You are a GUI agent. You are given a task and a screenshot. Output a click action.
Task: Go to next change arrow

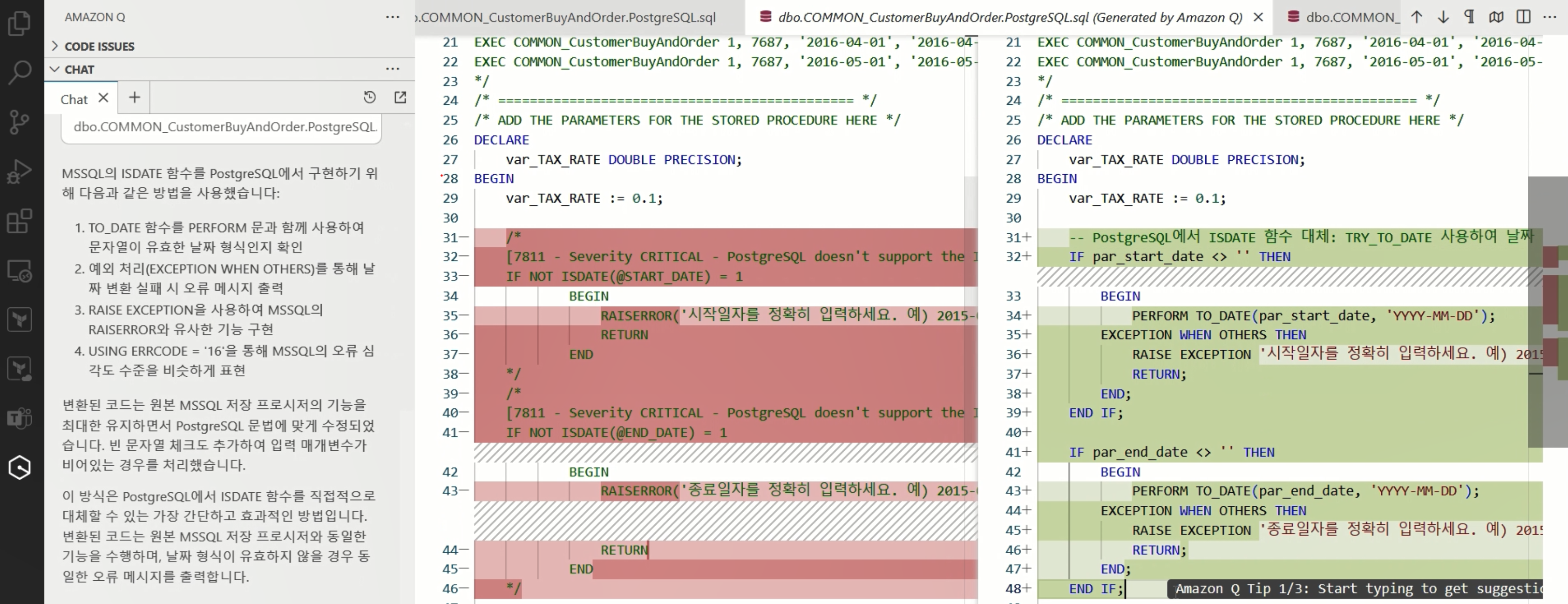(x=1443, y=17)
